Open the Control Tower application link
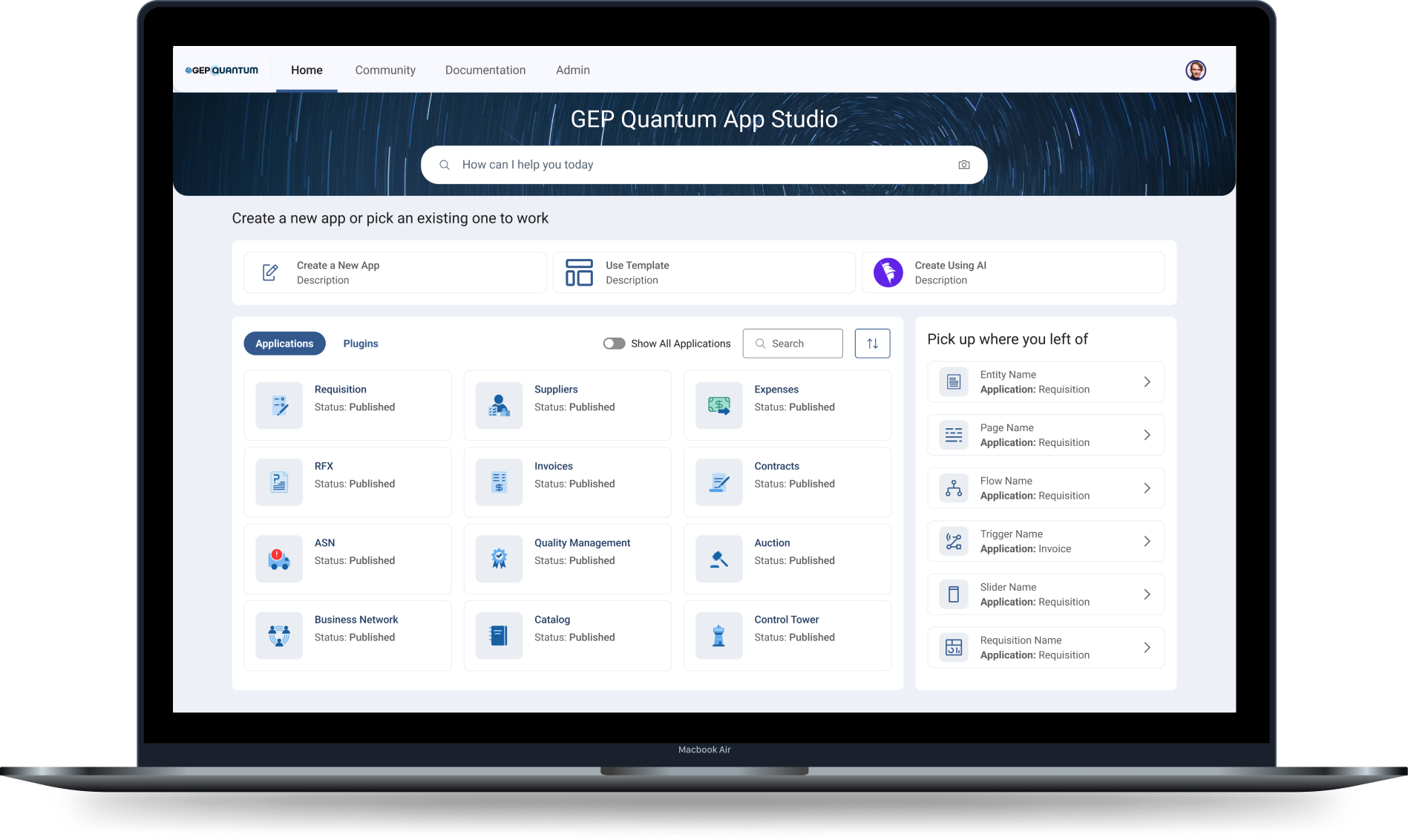The height and width of the screenshot is (840, 1408). [x=786, y=620]
